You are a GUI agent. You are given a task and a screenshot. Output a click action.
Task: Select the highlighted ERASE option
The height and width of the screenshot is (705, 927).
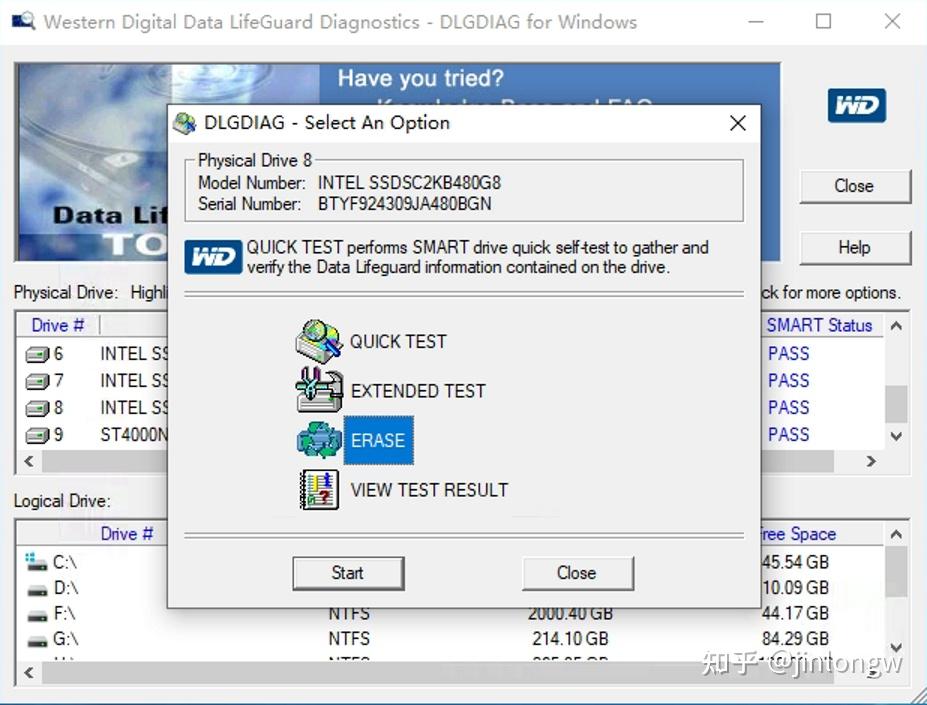click(378, 440)
